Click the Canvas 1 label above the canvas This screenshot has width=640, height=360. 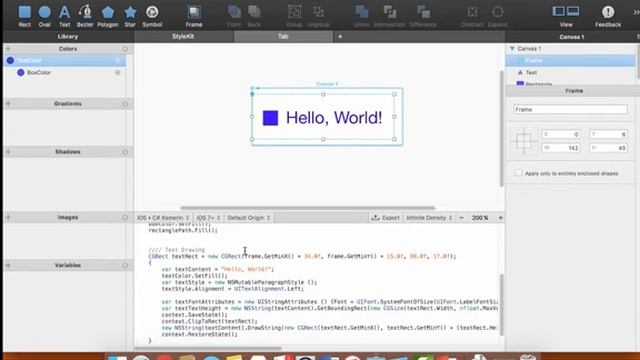327,84
